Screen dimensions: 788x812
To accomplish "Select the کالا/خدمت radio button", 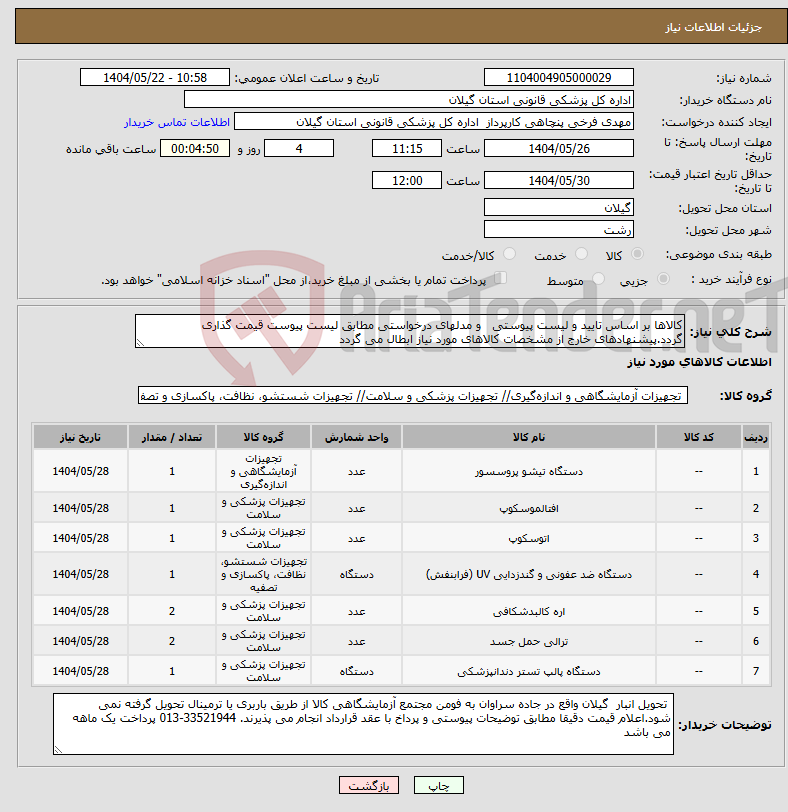I will tap(509, 254).
